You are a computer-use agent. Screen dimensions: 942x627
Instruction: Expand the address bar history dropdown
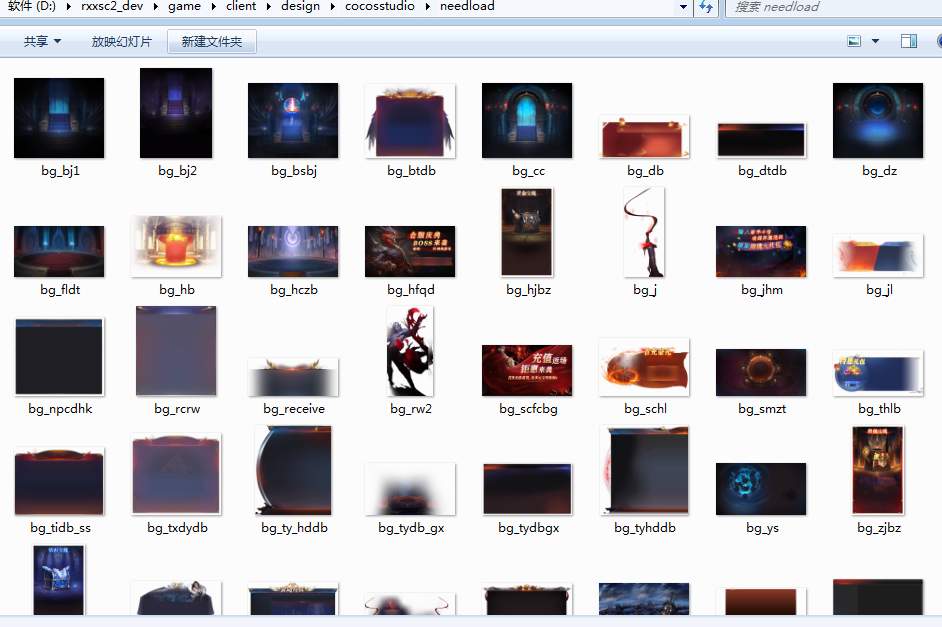pos(684,7)
